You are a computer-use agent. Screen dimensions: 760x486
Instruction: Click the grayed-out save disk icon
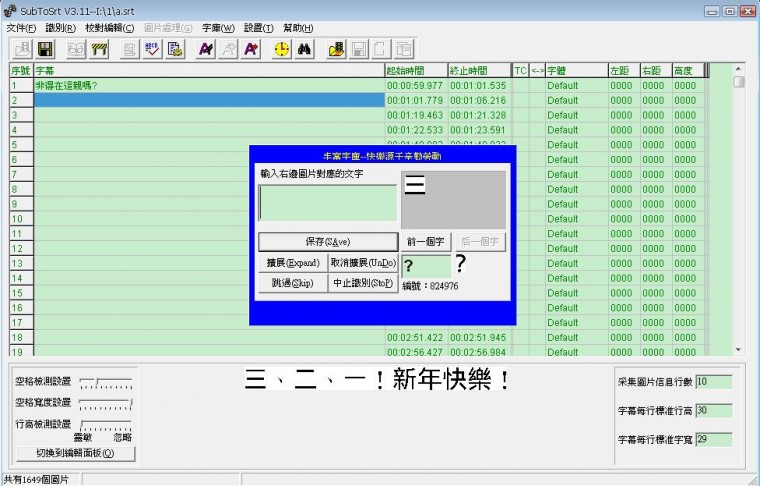tap(359, 49)
